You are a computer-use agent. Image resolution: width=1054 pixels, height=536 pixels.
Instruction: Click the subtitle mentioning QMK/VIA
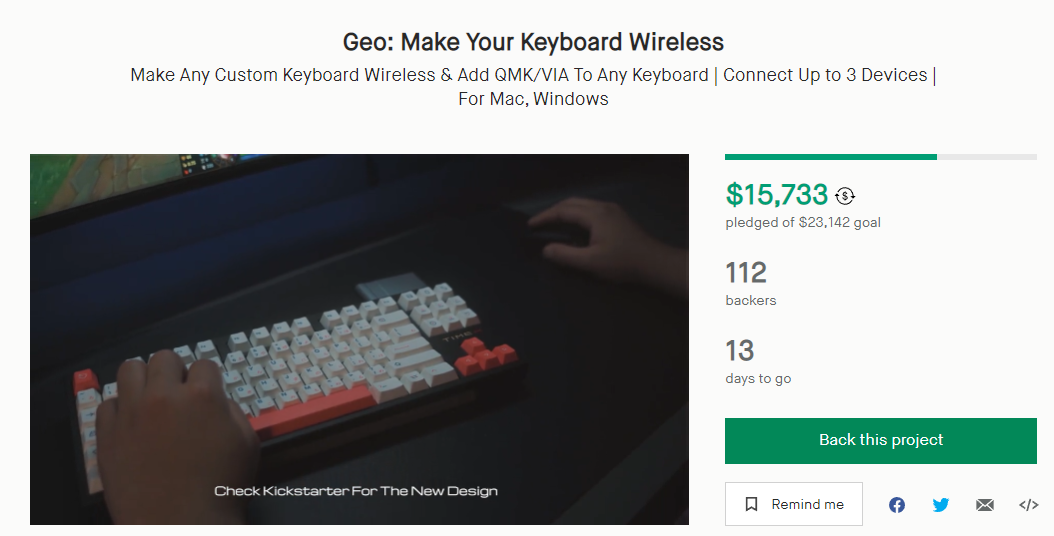[533, 87]
